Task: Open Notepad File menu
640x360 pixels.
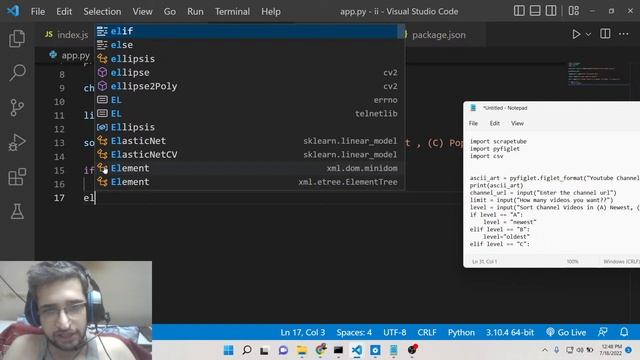Action: click(x=473, y=123)
